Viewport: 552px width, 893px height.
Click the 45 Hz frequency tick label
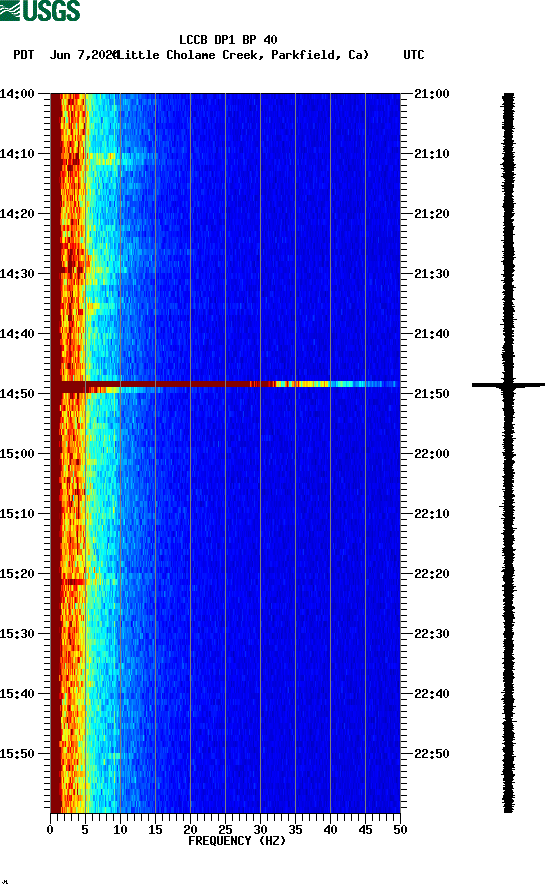click(x=365, y=830)
